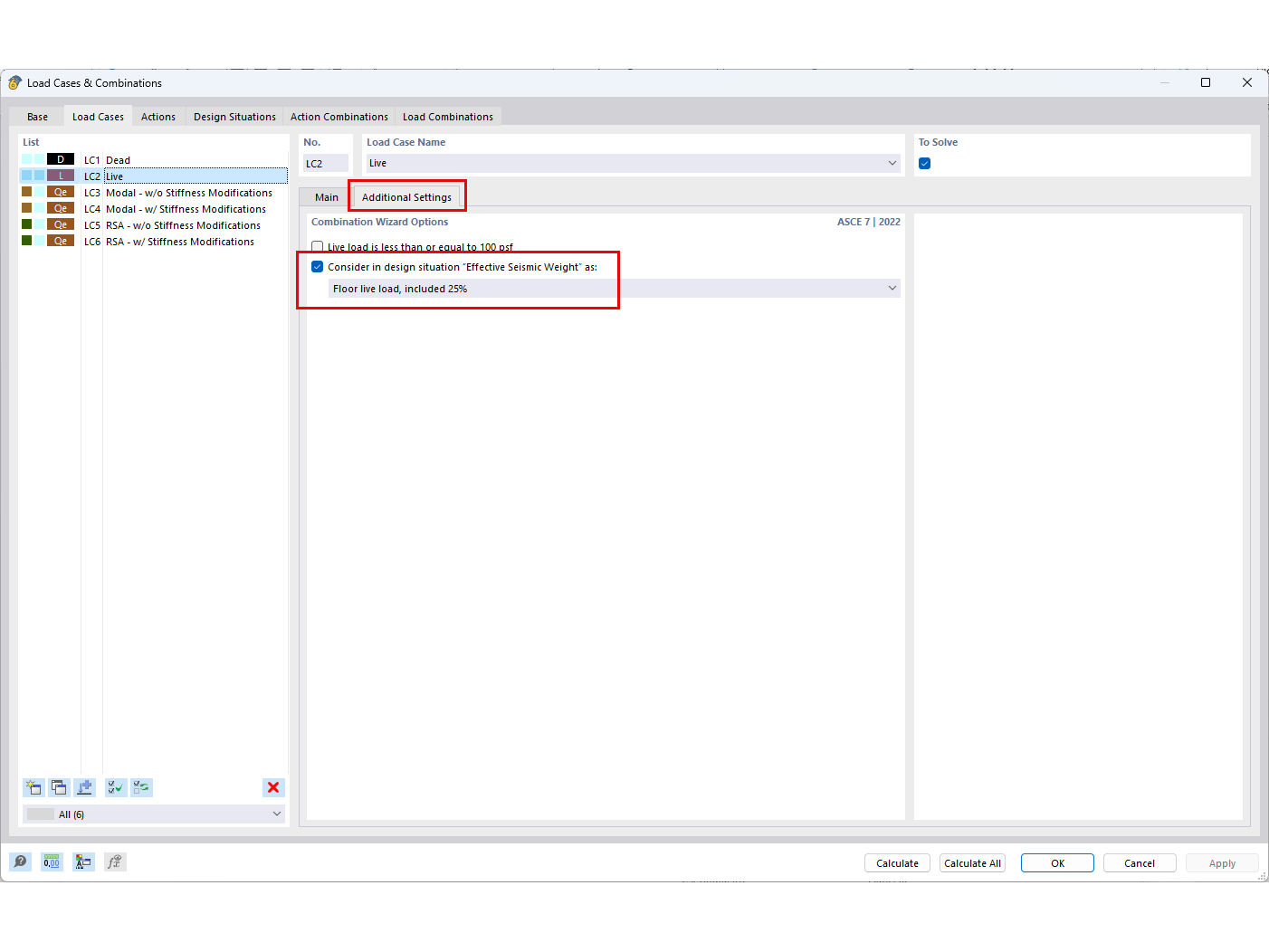The image size is (1269, 952).
Task: Disable the 'Consider in design situation Effective Seismic Weight' checkbox
Action: point(318,266)
